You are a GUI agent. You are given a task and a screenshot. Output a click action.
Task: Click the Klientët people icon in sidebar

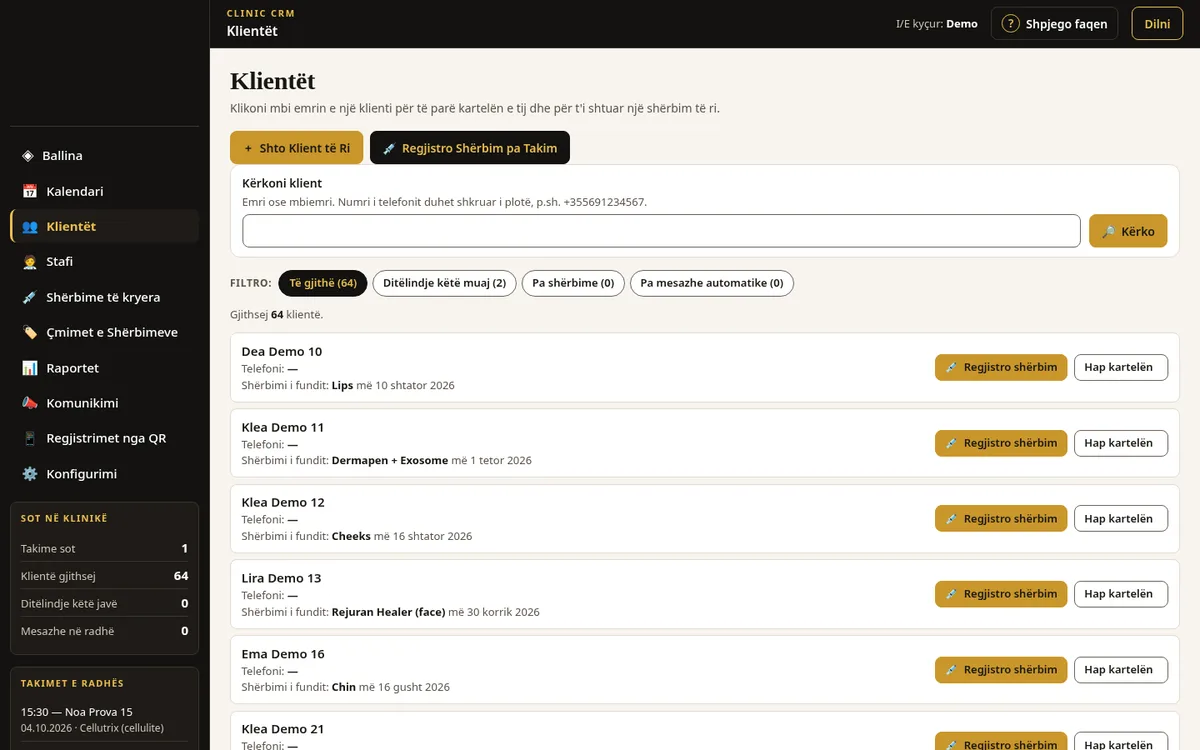(30, 227)
